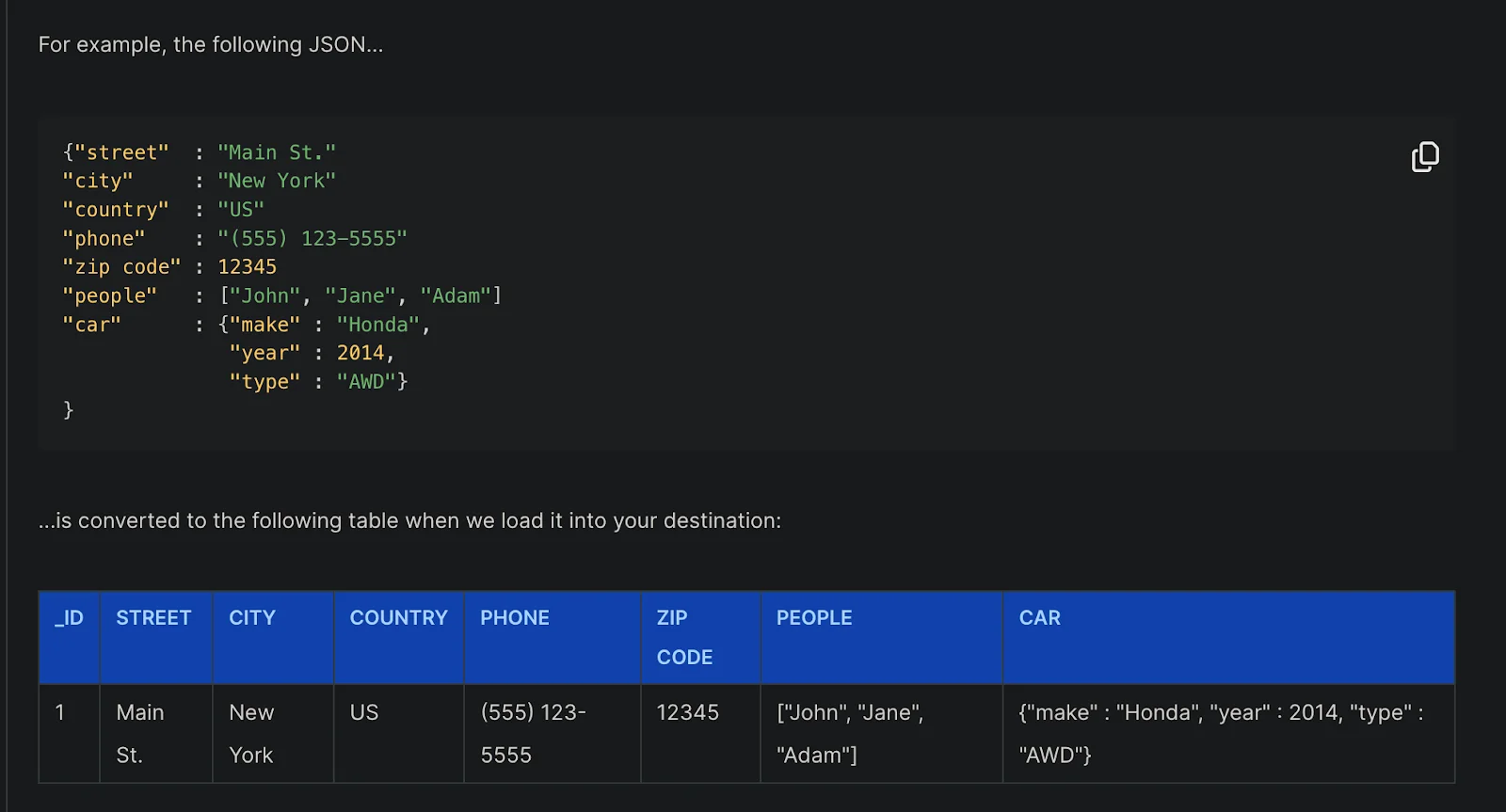This screenshot has width=1506, height=812.
Task: Click the people array table cell
Action: (x=849, y=733)
